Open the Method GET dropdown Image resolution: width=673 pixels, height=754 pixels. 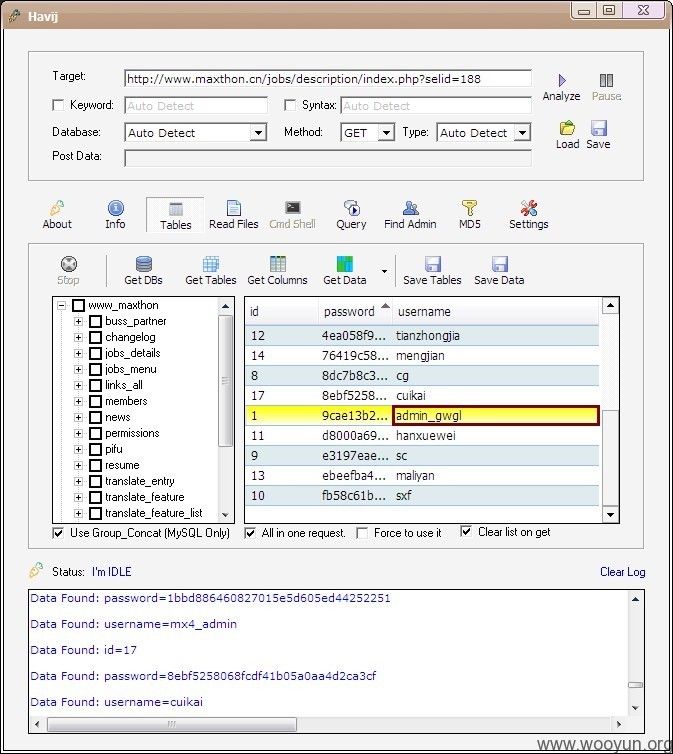tap(386, 133)
